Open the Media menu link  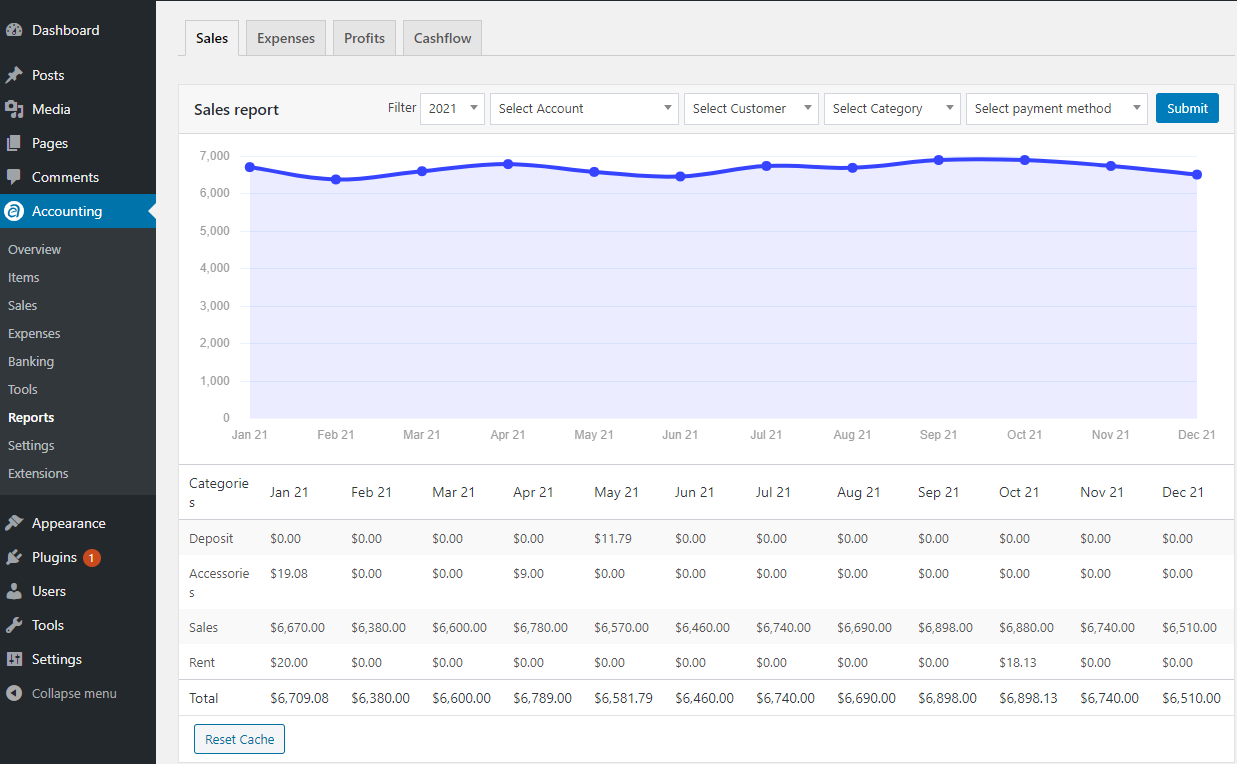point(51,109)
